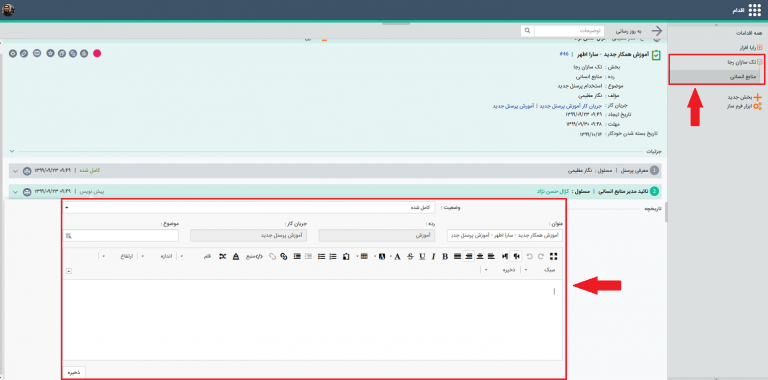Click the ذخیره save button

pyautogui.click(x=74, y=372)
